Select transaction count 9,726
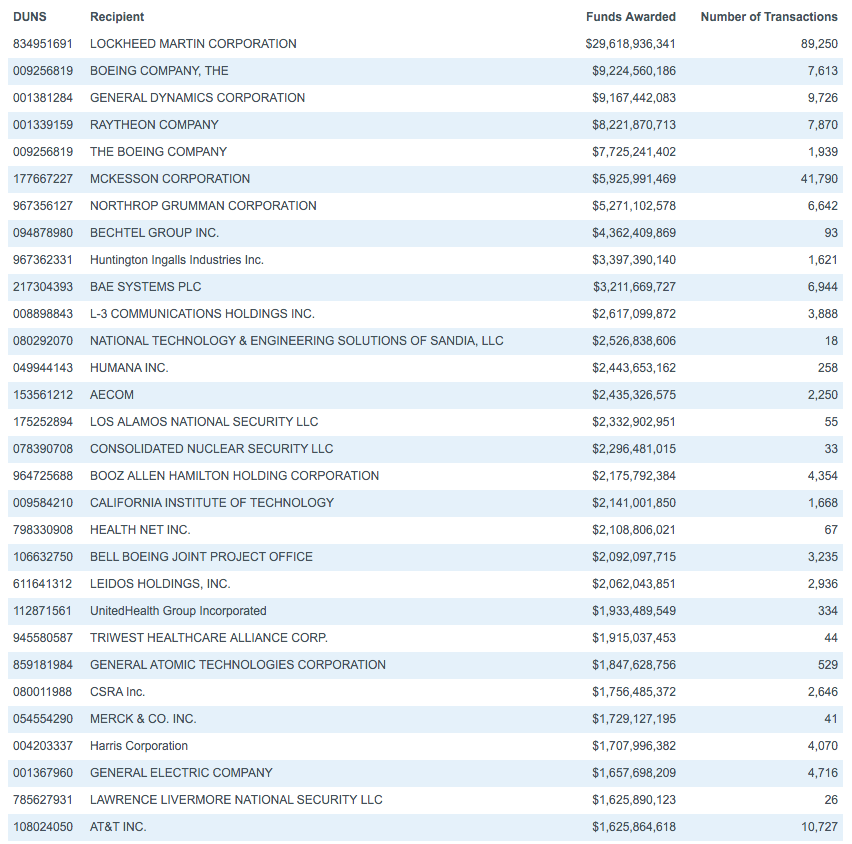The image size is (852, 844). point(822,98)
